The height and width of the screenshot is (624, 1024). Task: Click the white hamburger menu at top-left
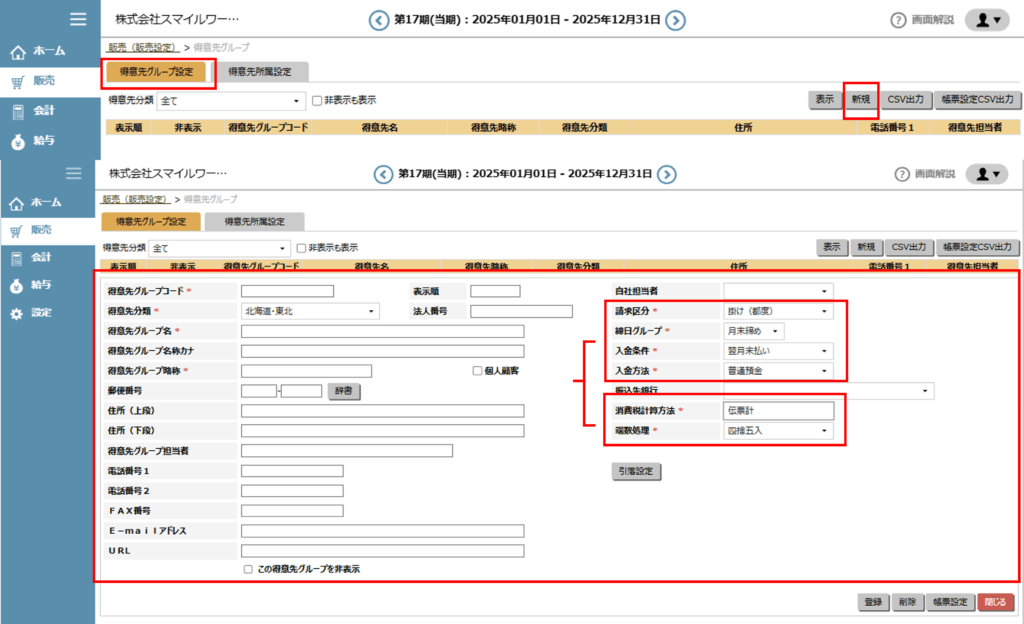click(77, 19)
